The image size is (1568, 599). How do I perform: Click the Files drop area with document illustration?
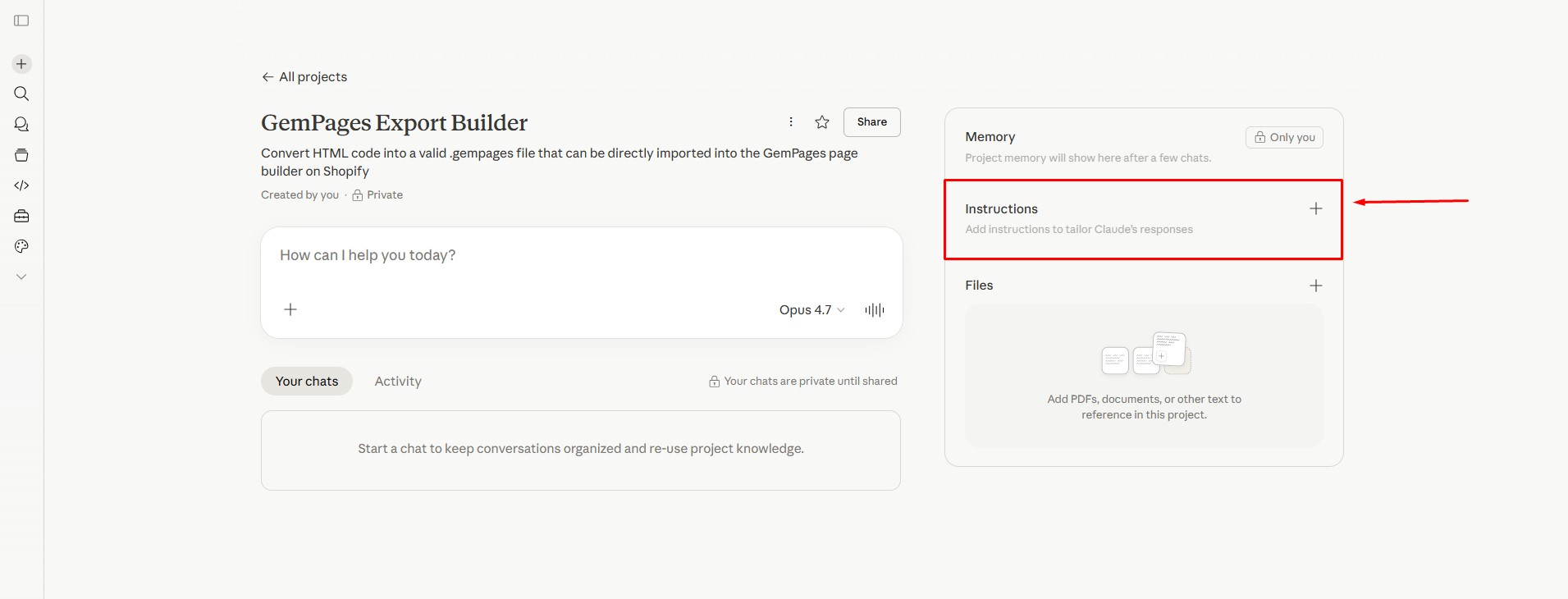pos(1144,376)
